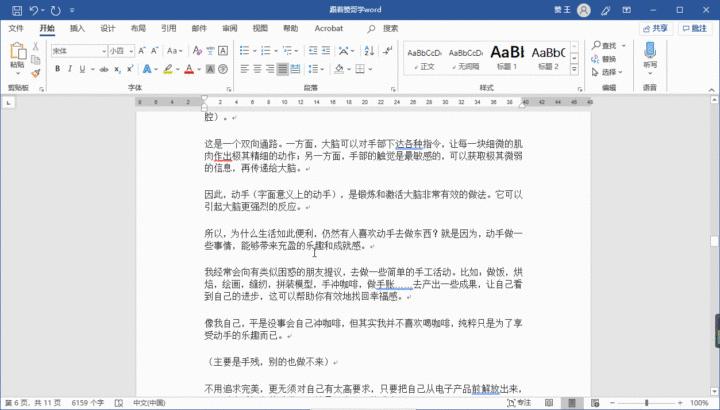Click the Comments button

(695, 28)
